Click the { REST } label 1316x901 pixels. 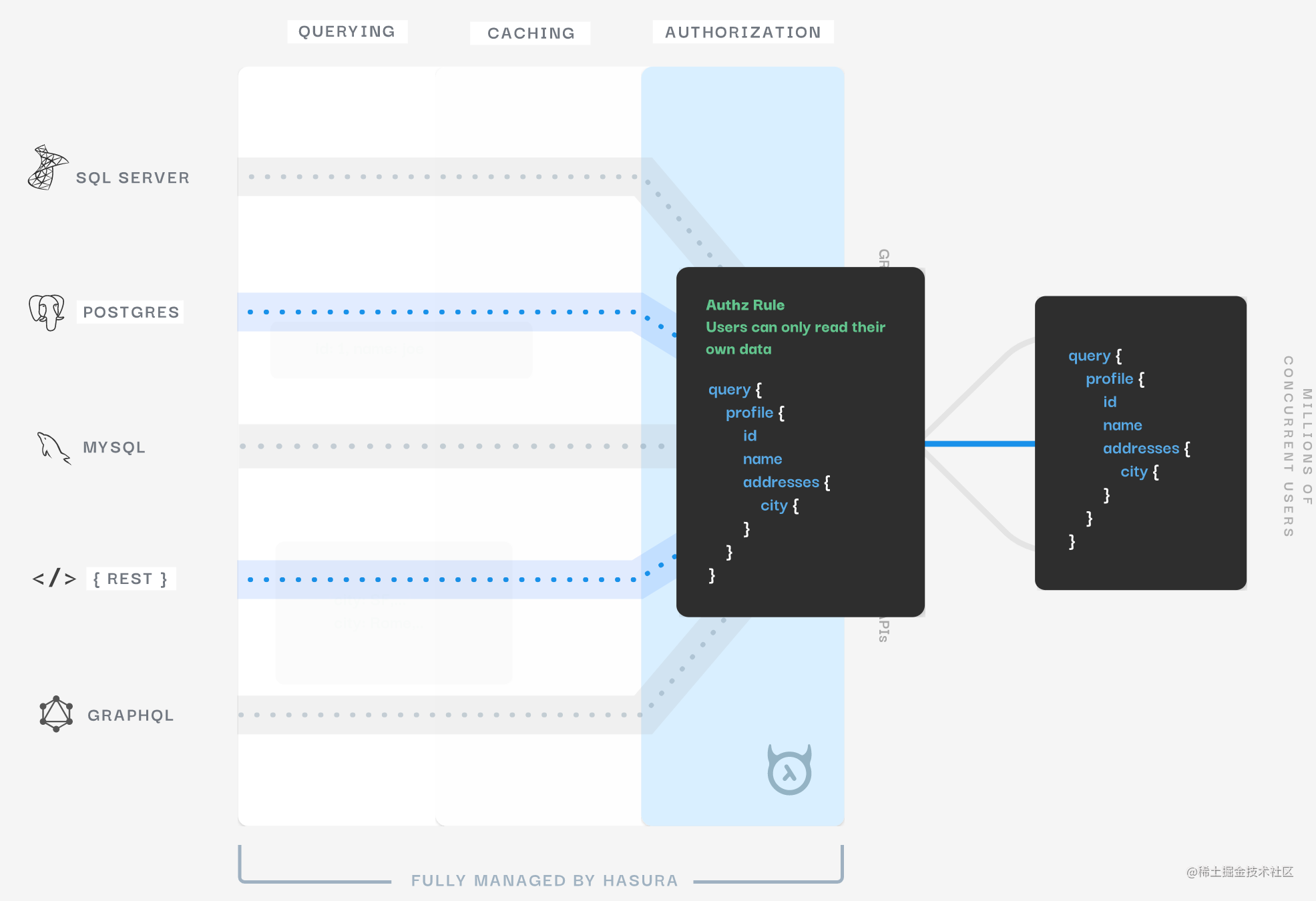[131, 579]
